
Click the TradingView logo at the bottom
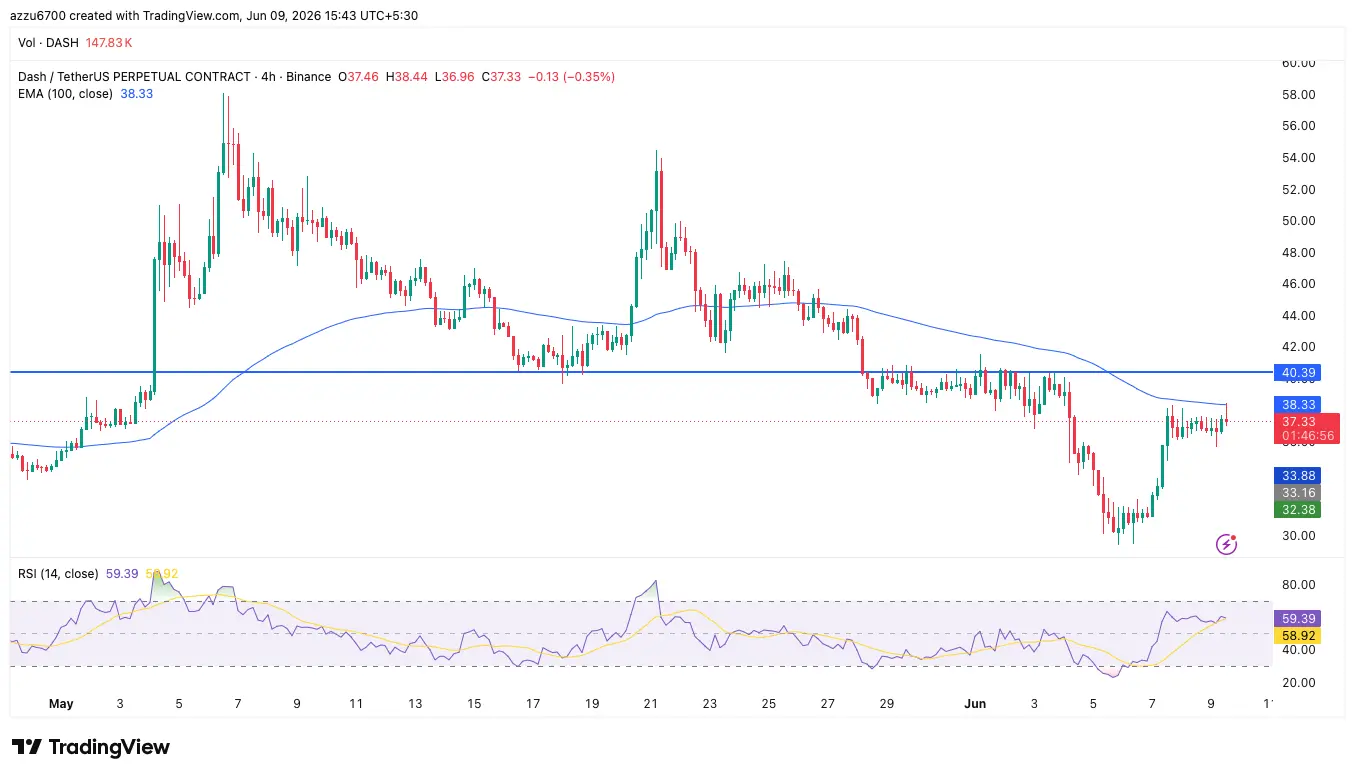[90, 747]
